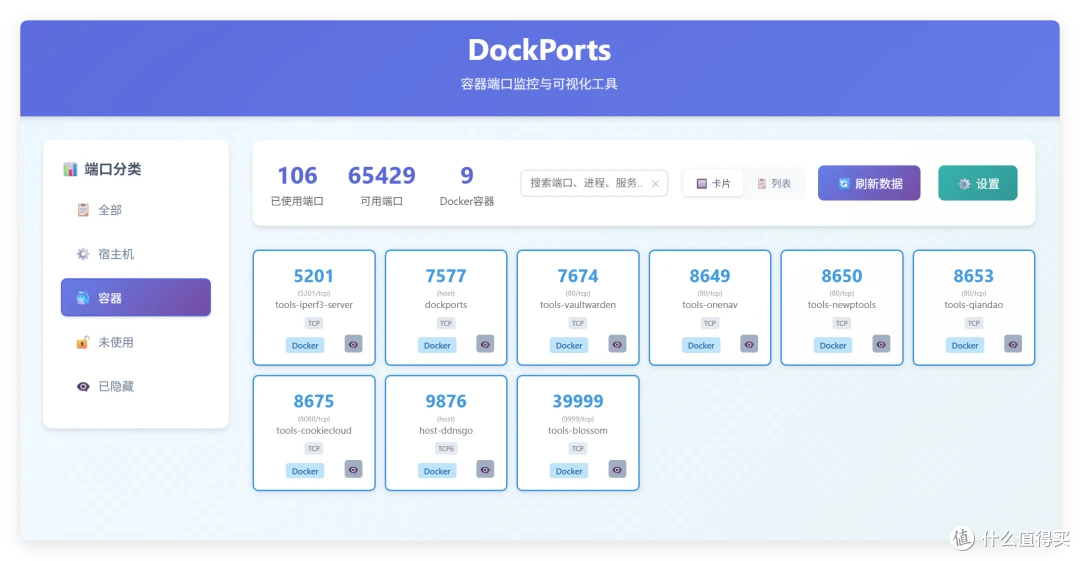Click the 刷新数据 refresh button
1080x561 pixels.
pos(869,183)
